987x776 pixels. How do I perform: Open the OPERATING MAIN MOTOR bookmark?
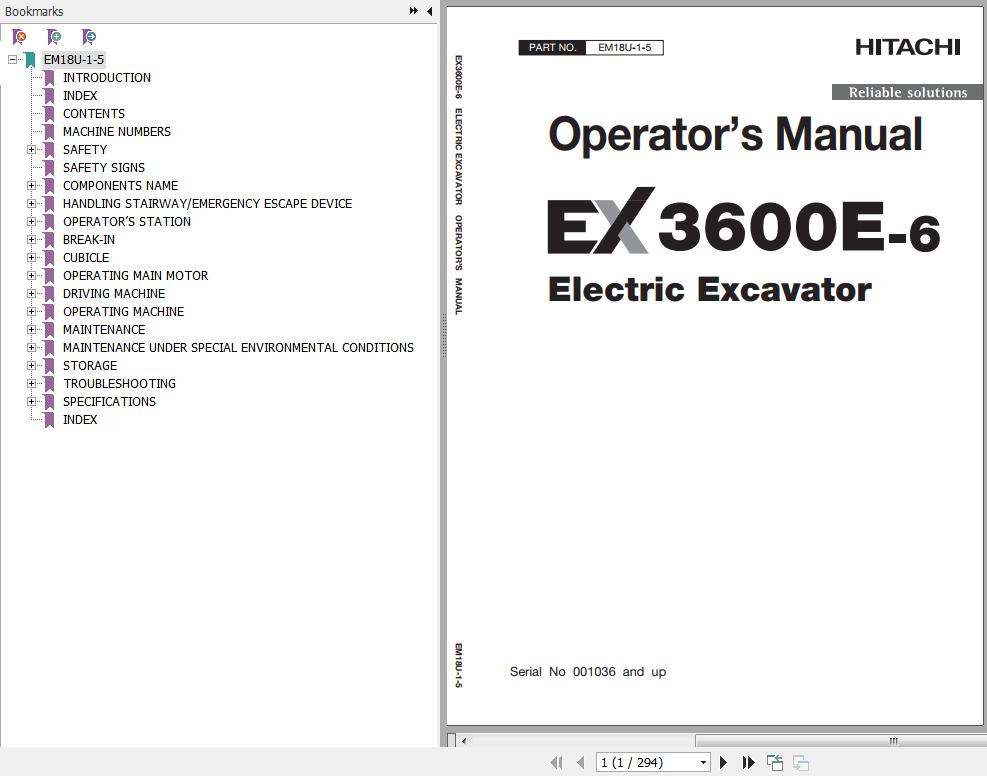click(x=135, y=276)
